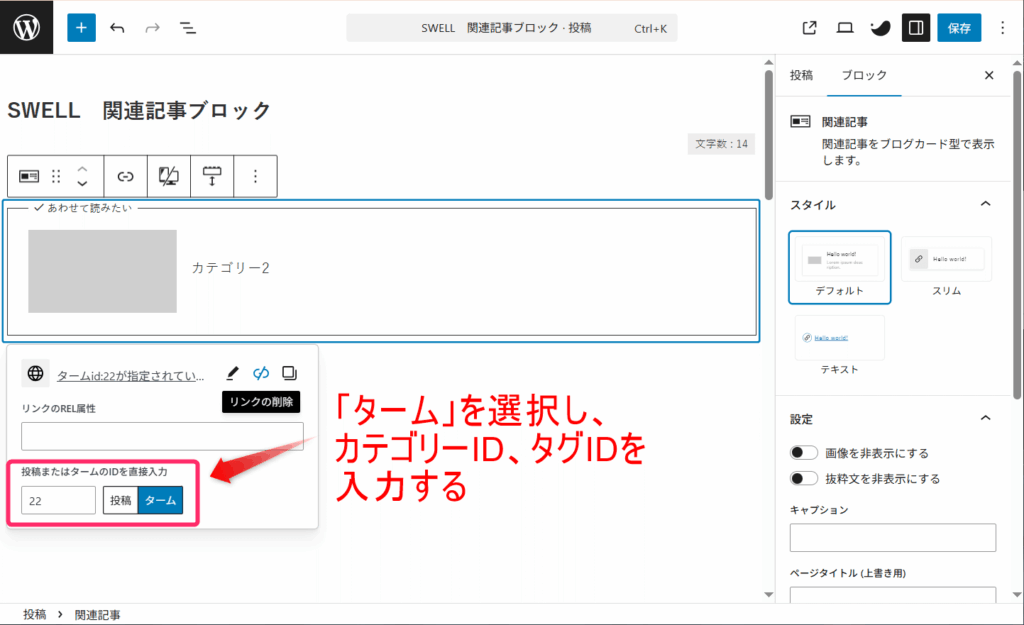
Task: Click the blue block inserter plus button
Action: (81, 27)
